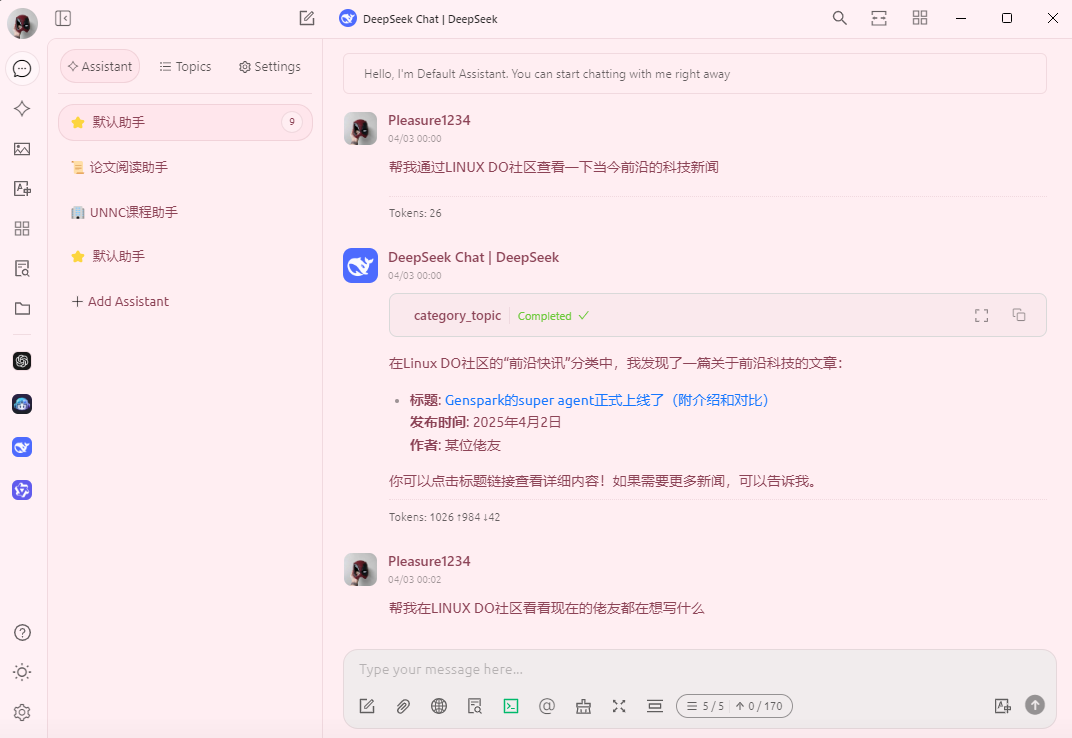This screenshot has width=1072, height=738.
Task: Open the Paintings image icon in sidebar
Action: [22, 148]
